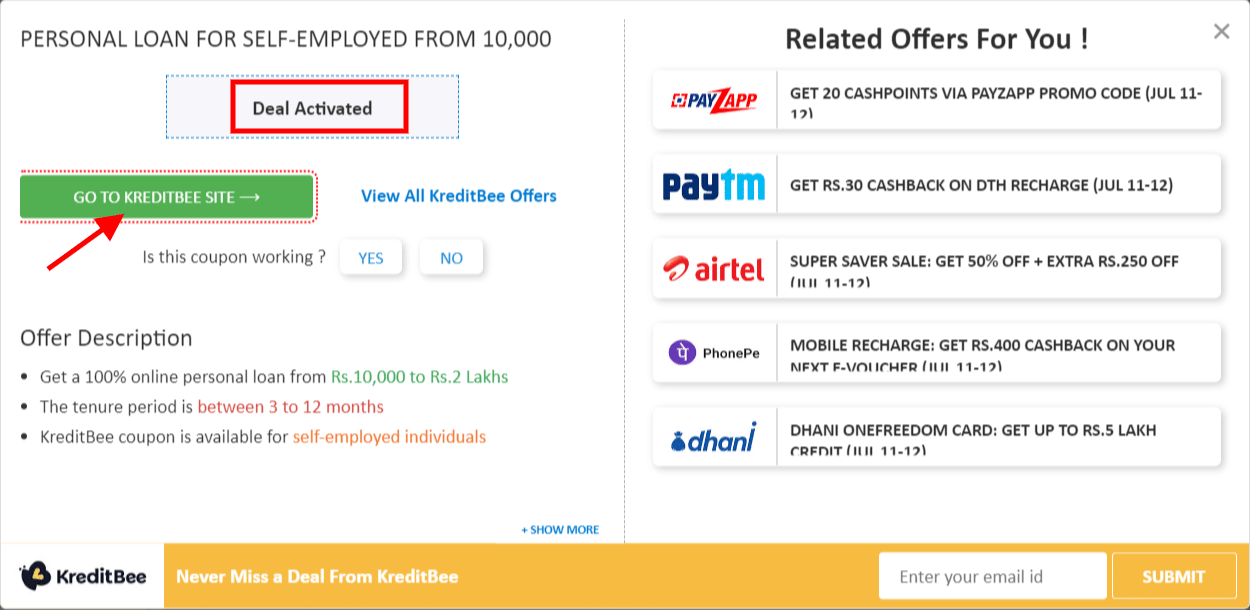
Task: Click NO for non-working coupon
Action: [x=451, y=257]
